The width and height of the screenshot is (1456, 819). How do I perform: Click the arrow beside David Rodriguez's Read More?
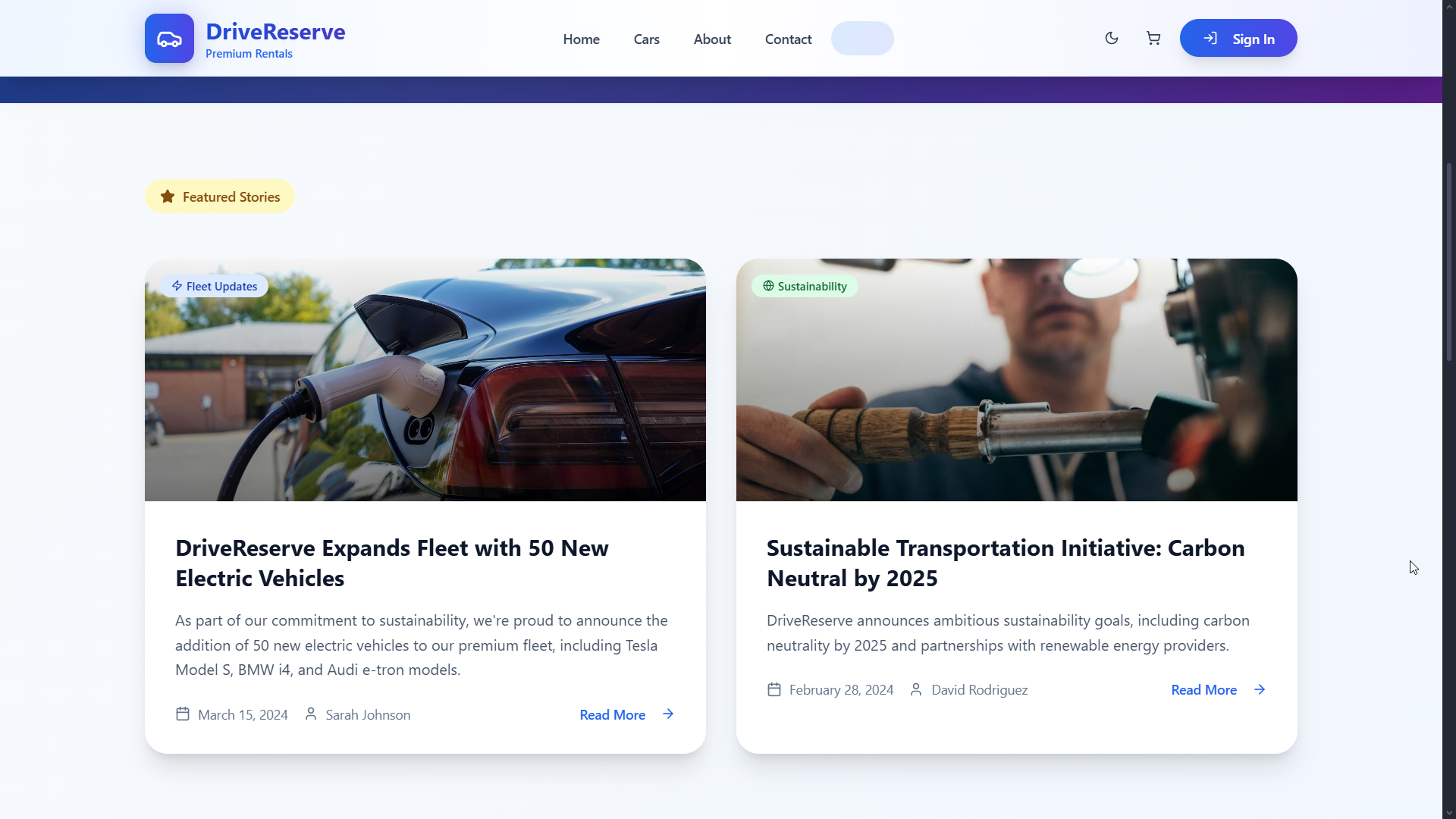(1260, 689)
